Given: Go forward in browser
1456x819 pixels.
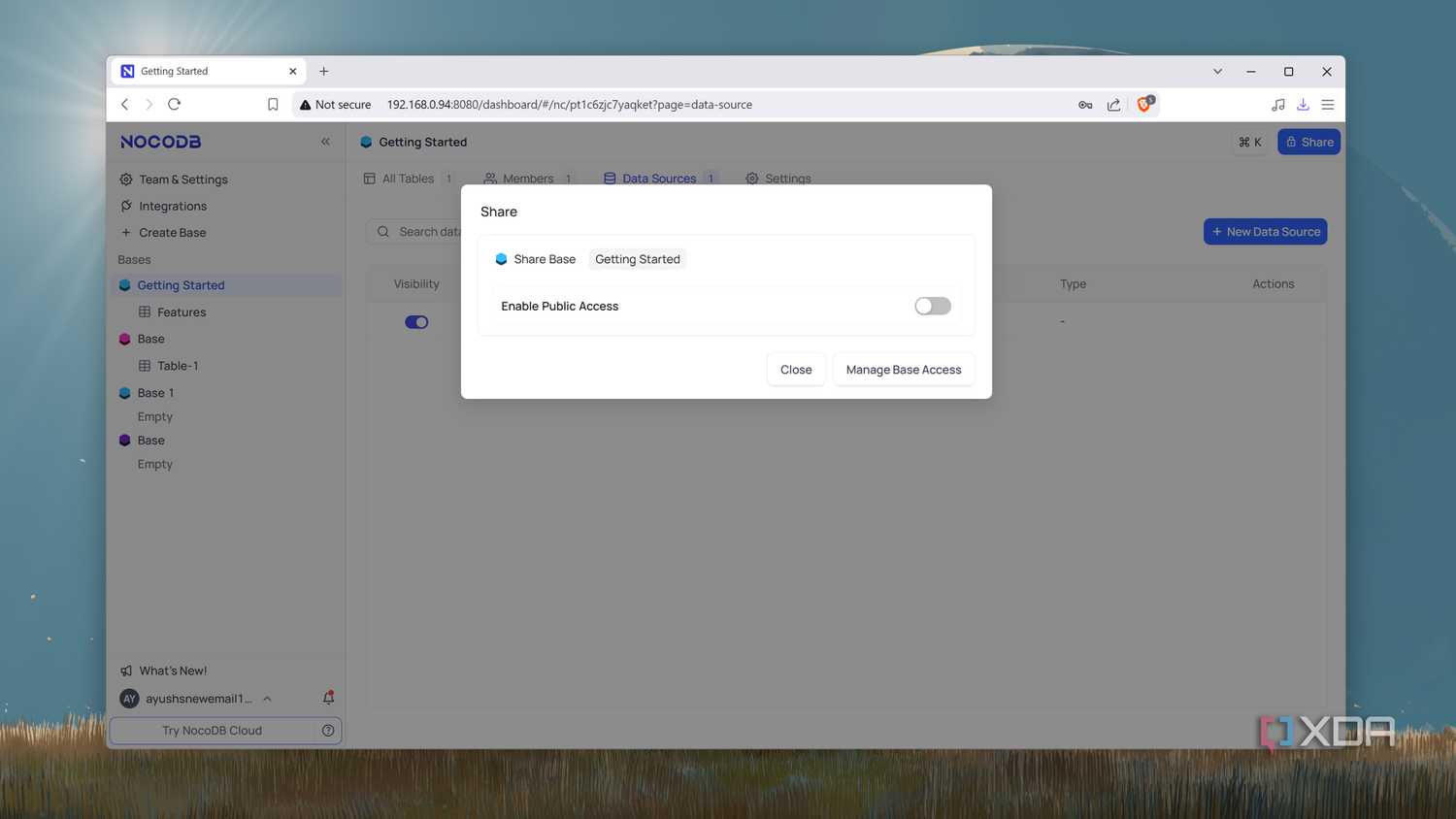Looking at the screenshot, I should click(x=149, y=104).
